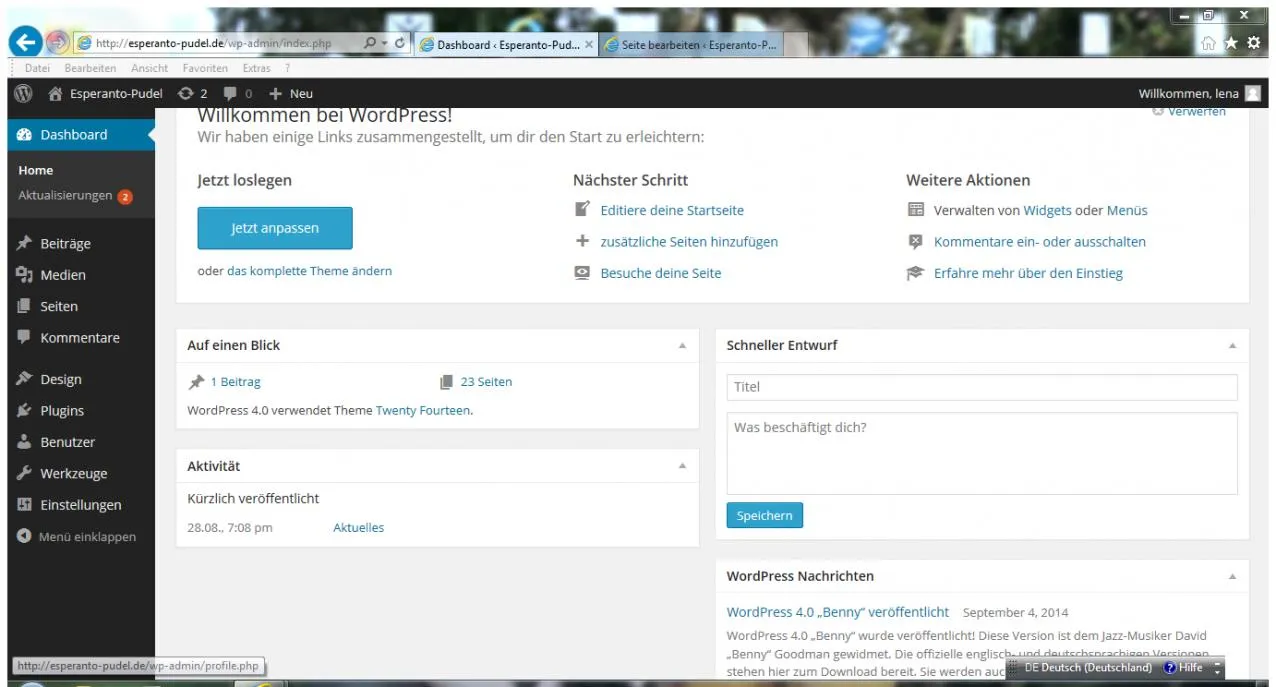Open the Editiere deine Startseite link
The width and height of the screenshot is (1276, 687).
672,211
